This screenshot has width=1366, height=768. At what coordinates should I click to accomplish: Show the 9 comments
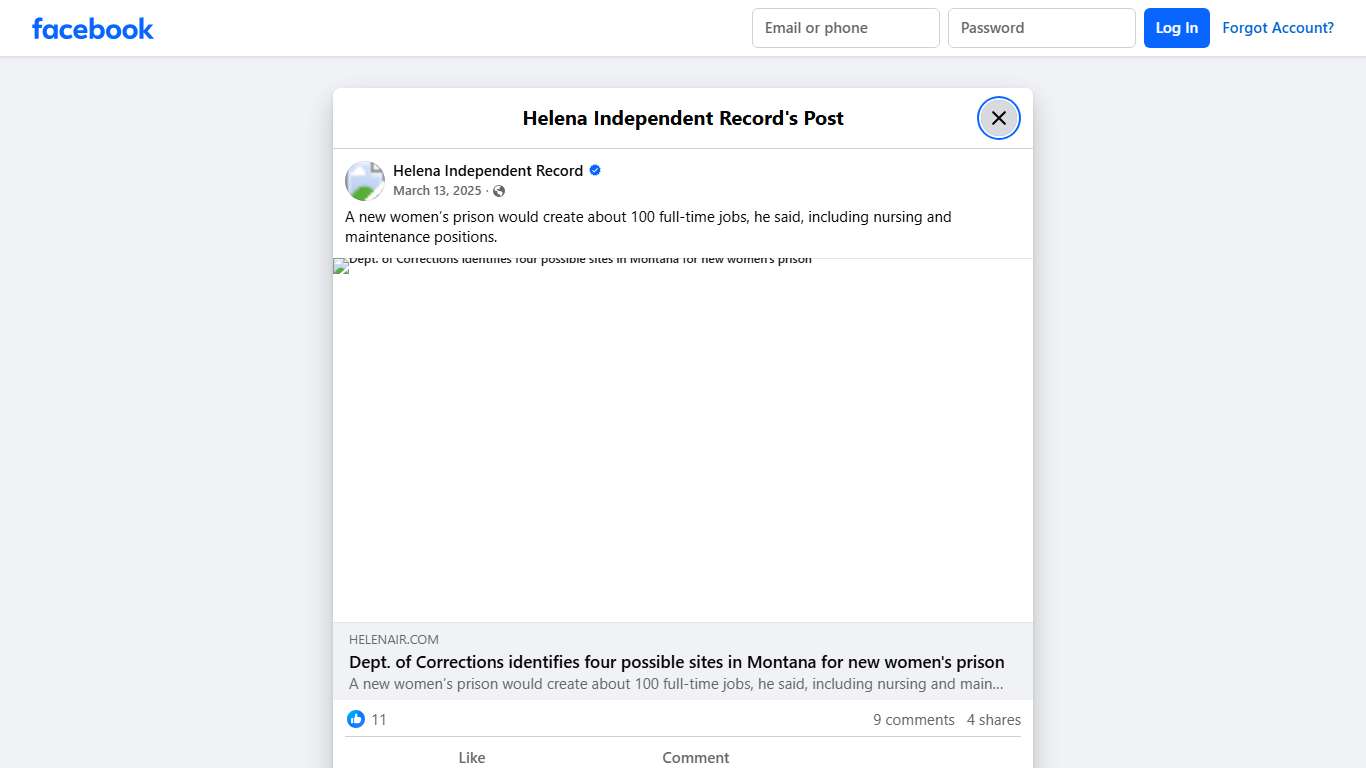click(913, 720)
